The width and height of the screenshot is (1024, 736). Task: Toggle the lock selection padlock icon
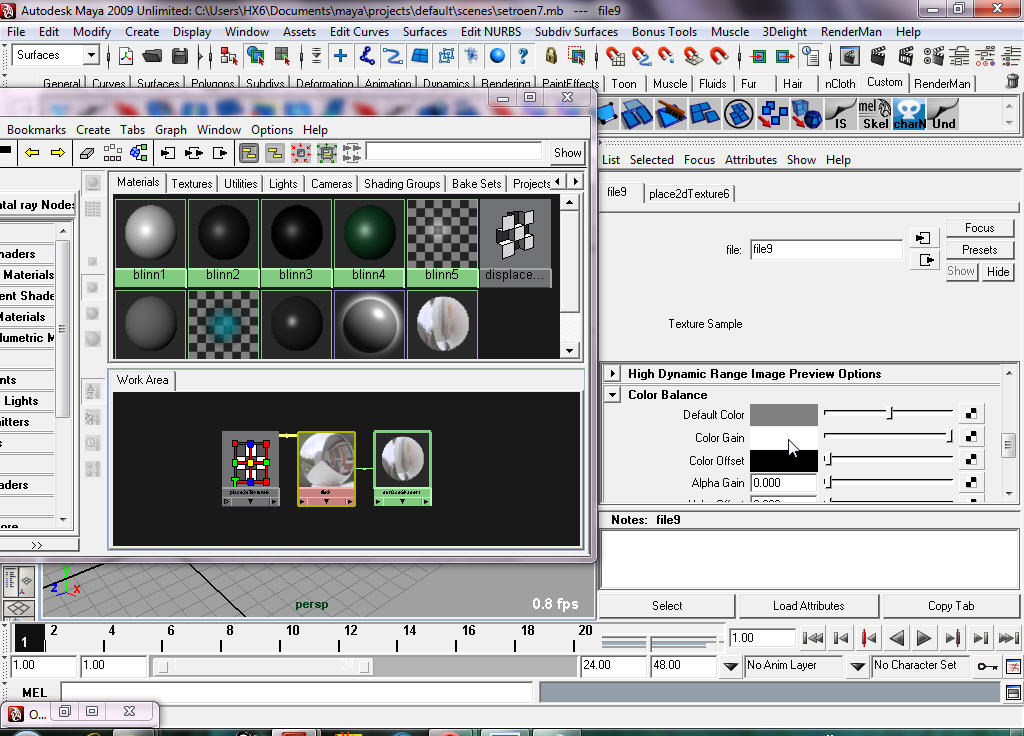coord(551,56)
